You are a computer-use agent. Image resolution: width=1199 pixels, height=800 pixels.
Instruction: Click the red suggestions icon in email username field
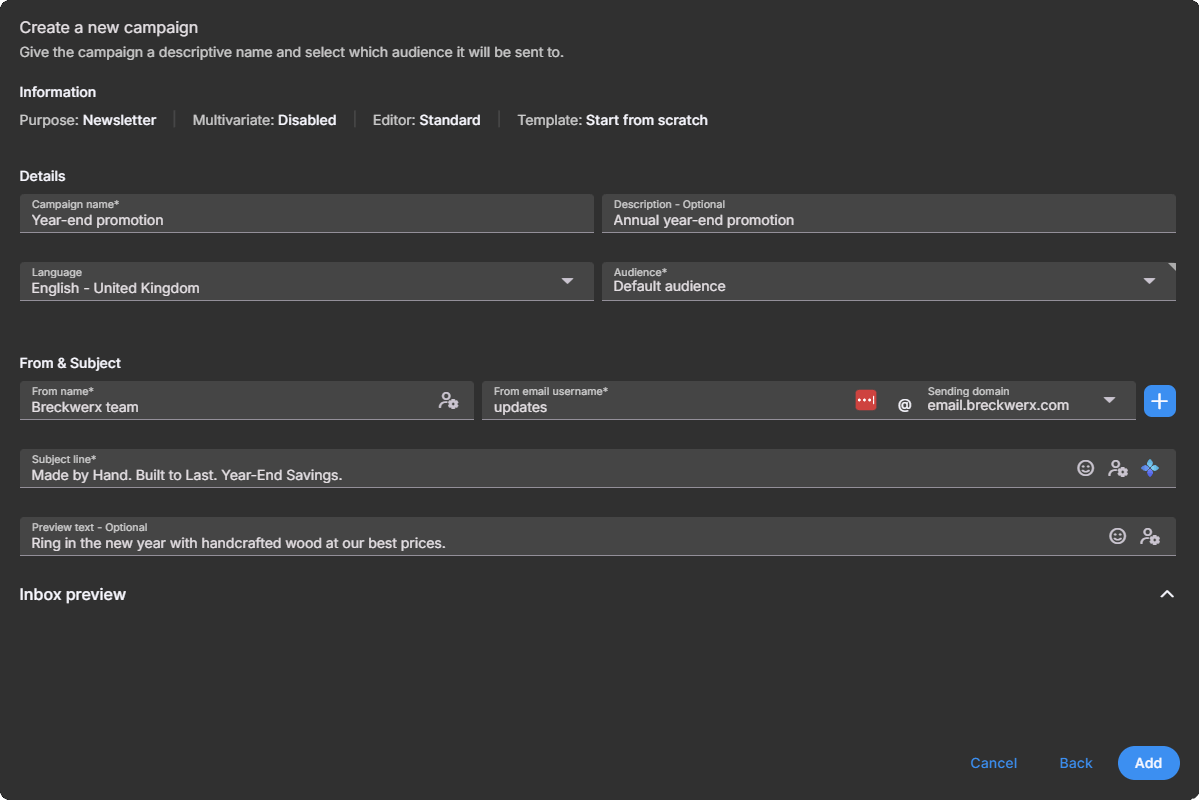point(865,399)
